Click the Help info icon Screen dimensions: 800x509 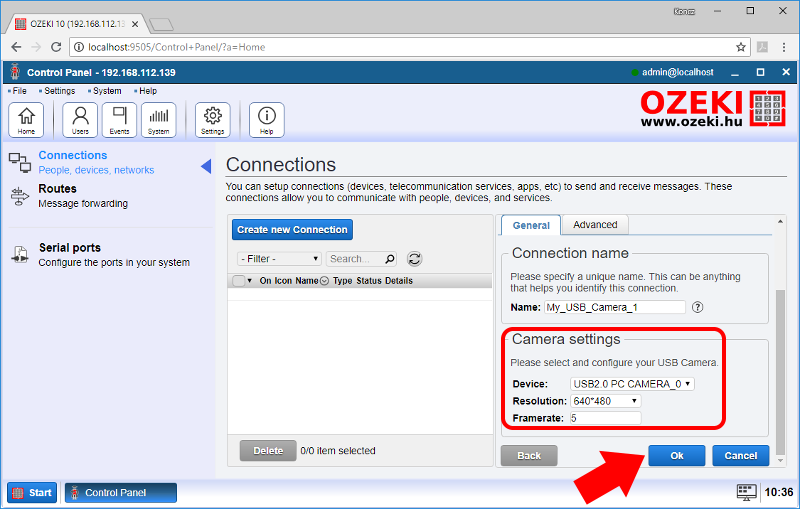point(266,119)
